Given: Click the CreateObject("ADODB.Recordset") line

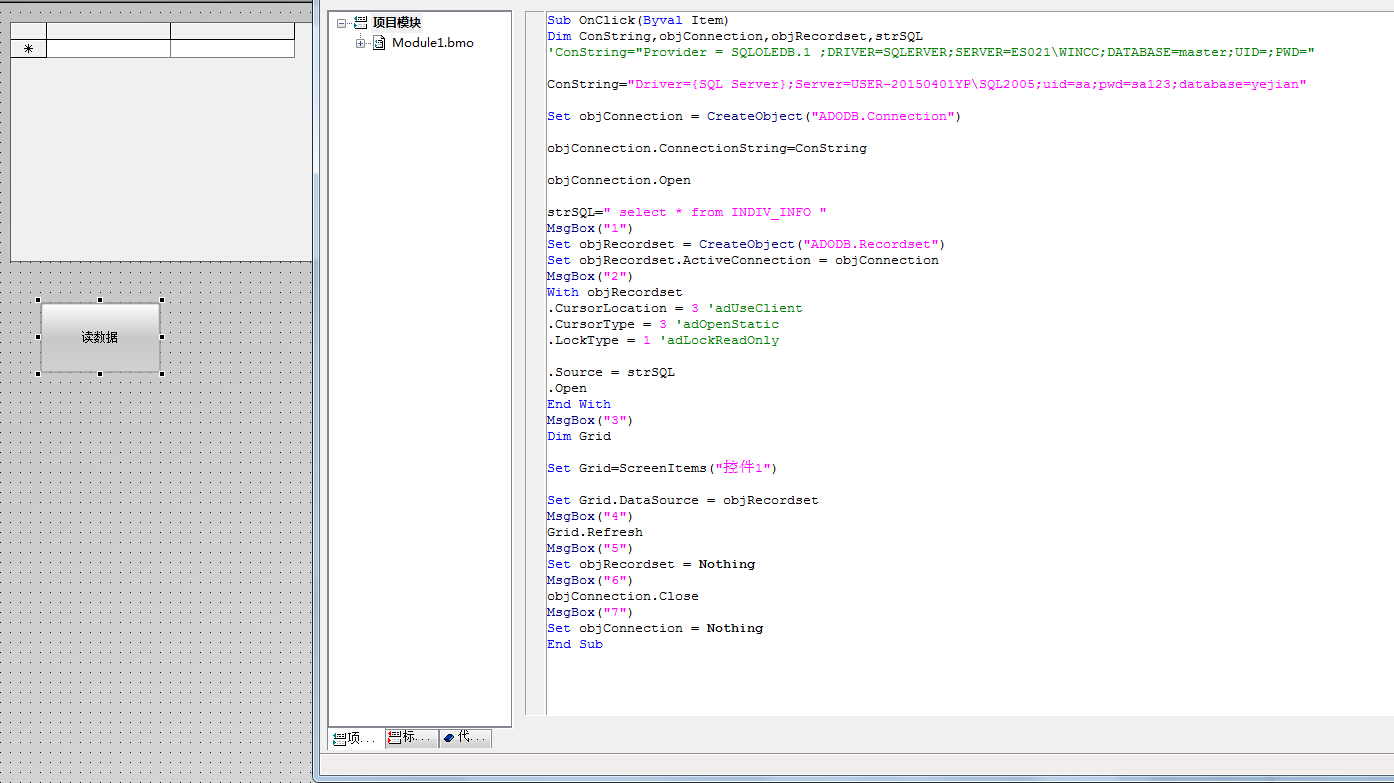Looking at the screenshot, I should click(x=746, y=244).
